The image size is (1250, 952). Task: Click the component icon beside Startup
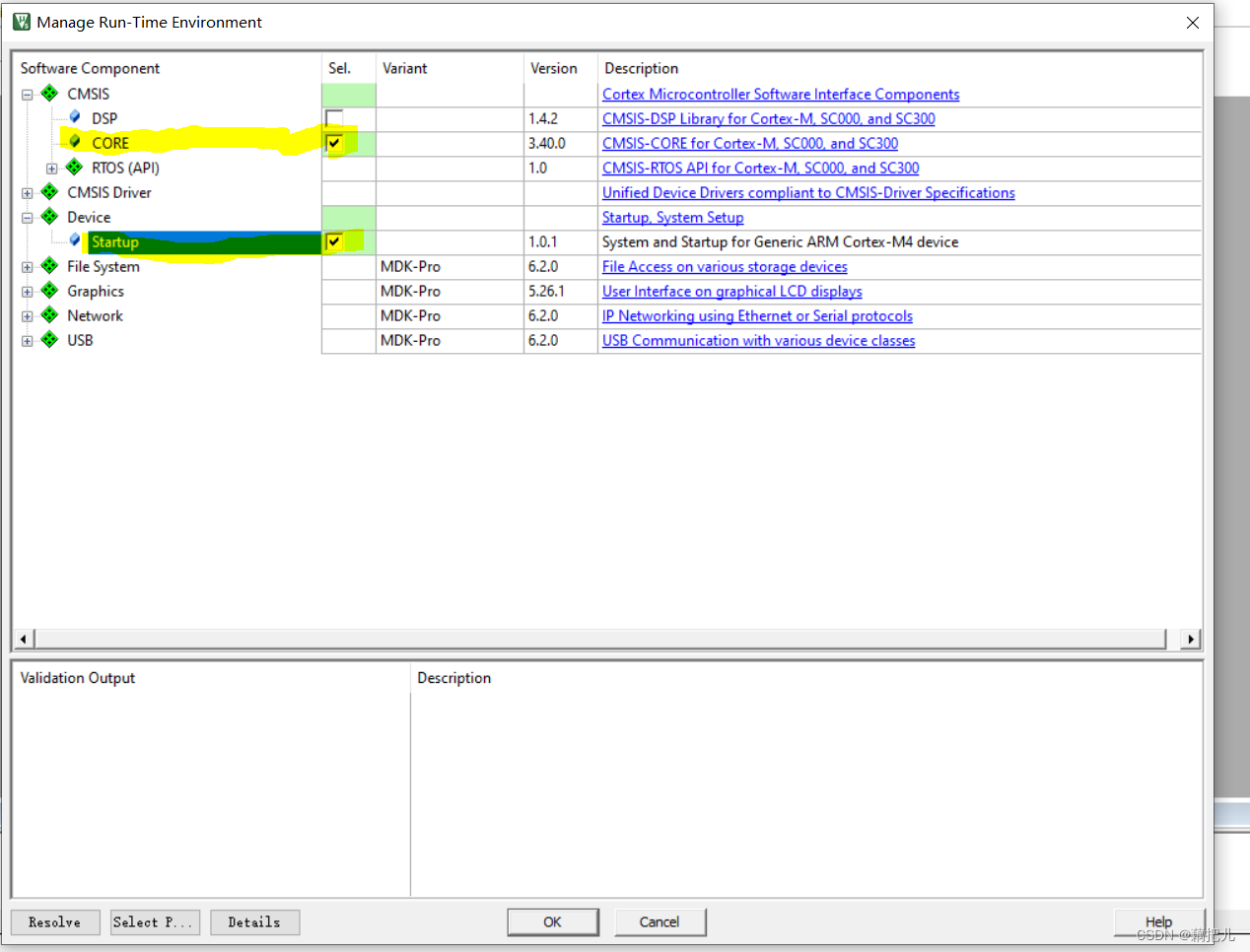click(x=75, y=240)
